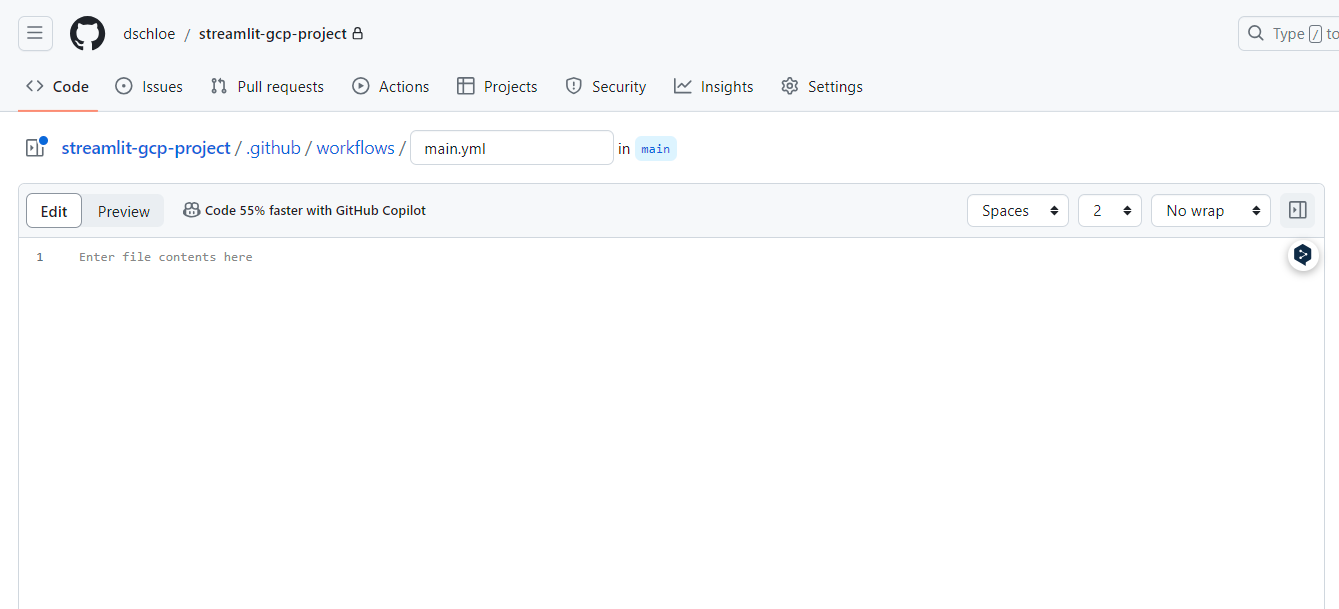This screenshot has height=609, width=1339.
Task: Click the file contents editor area
Action: pyautogui.click(x=670, y=423)
